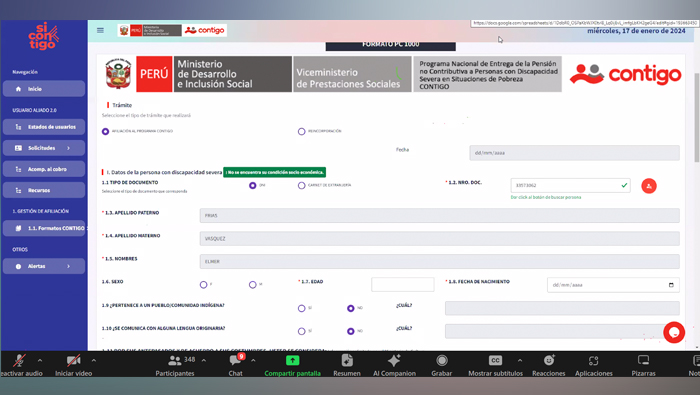Image resolution: width=700 pixels, height=395 pixels.
Task: Open Estados de usuarios menu item
Action: tap(44, 127)
